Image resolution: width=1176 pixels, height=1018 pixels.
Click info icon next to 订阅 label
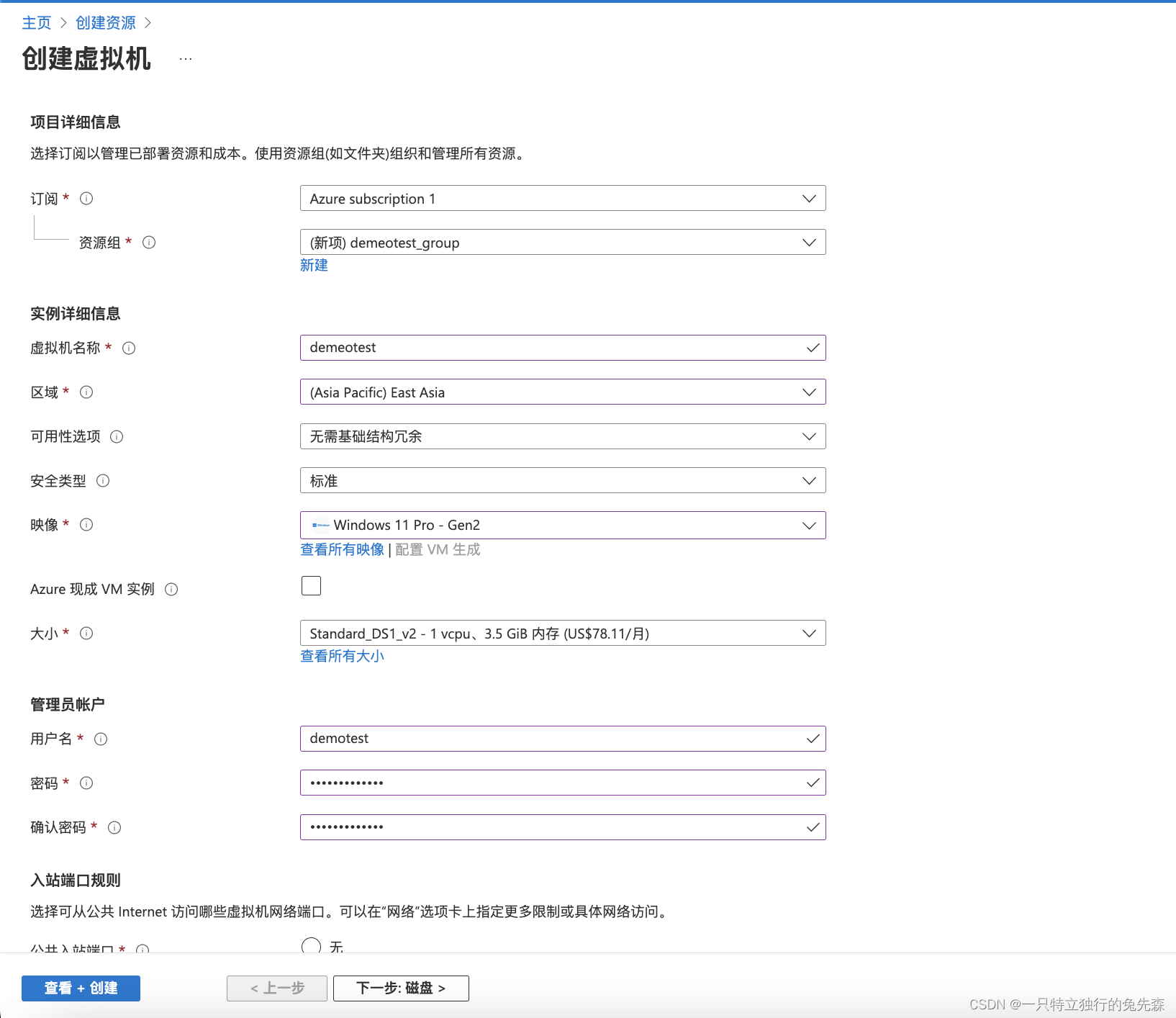(86, 199)
